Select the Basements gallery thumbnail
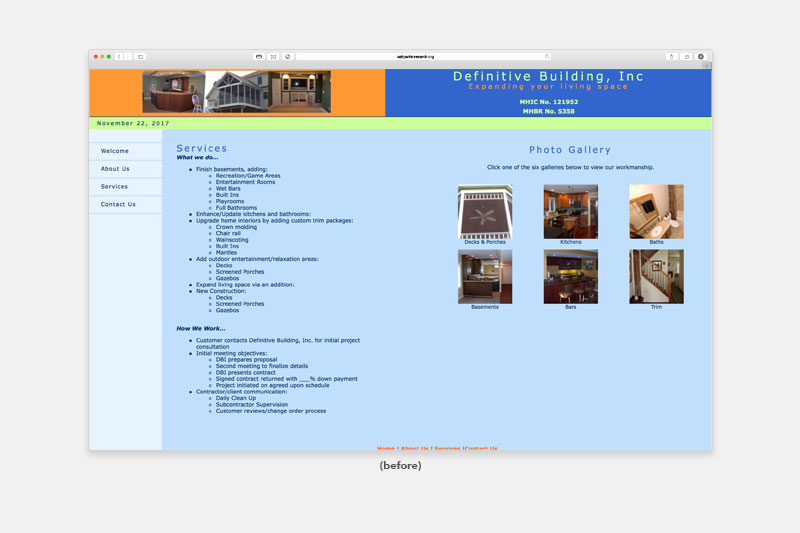Viewport: 800px width, 533px height. (x=485, y=276)
